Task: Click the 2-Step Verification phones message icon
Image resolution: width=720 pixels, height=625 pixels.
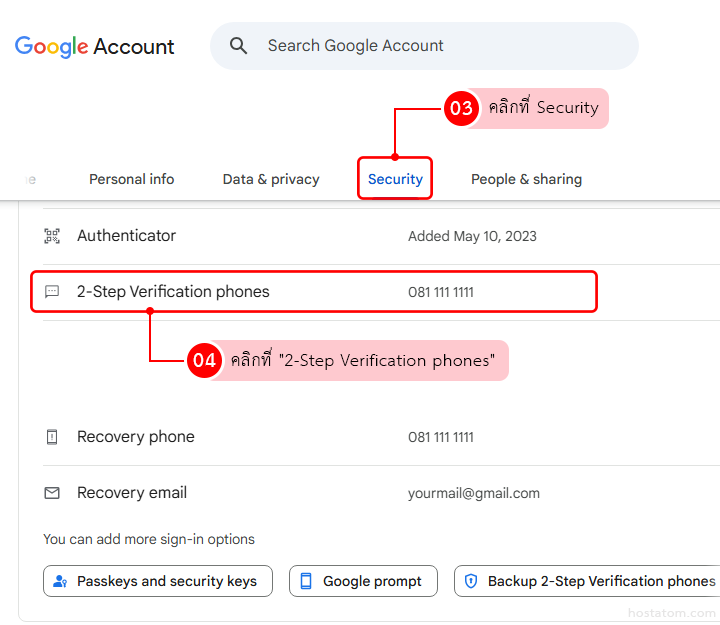Action: (x=52, y=292)
